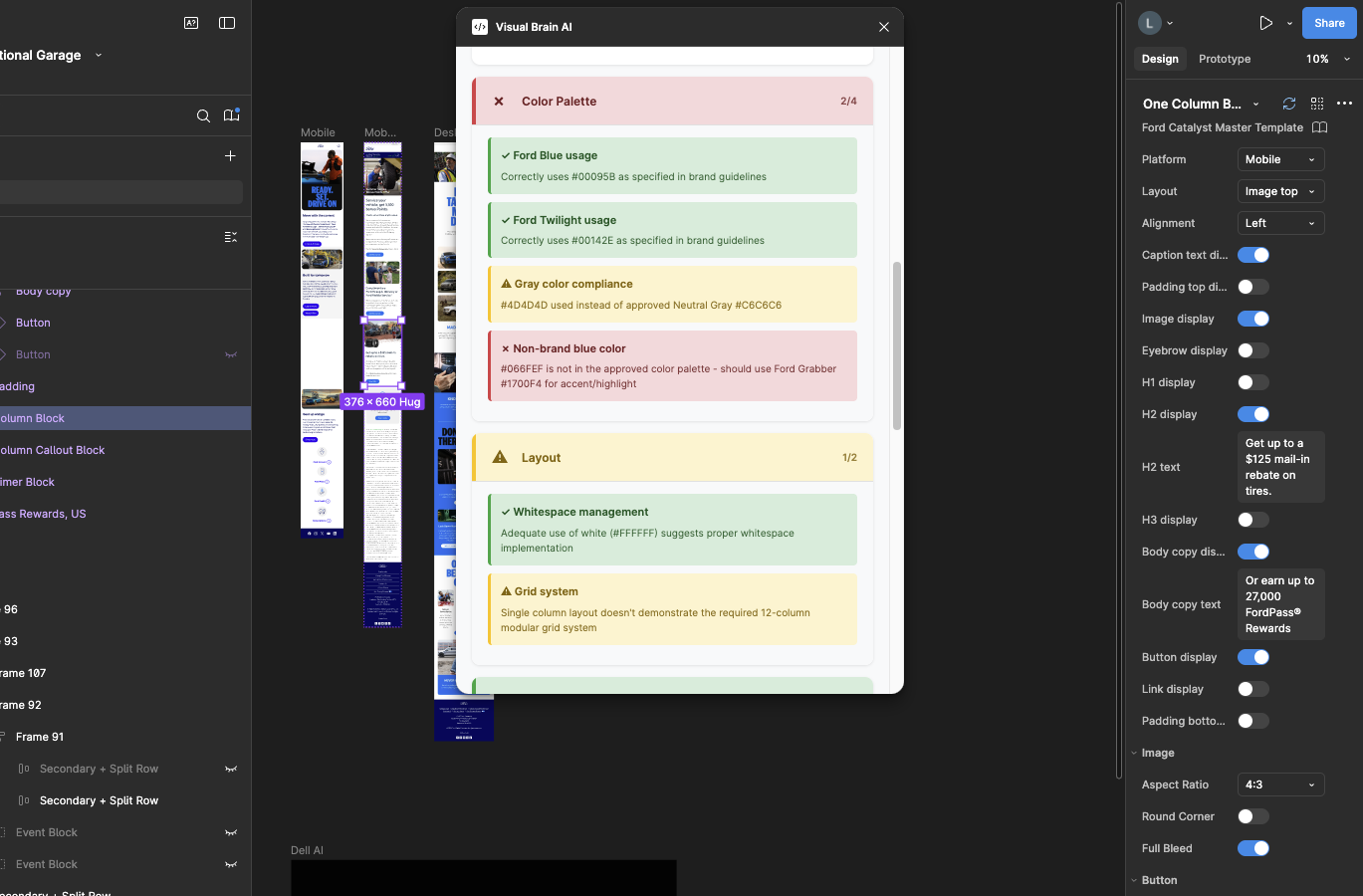
Task: Toggle Full Bleed switch
Action: [1253, 848]
